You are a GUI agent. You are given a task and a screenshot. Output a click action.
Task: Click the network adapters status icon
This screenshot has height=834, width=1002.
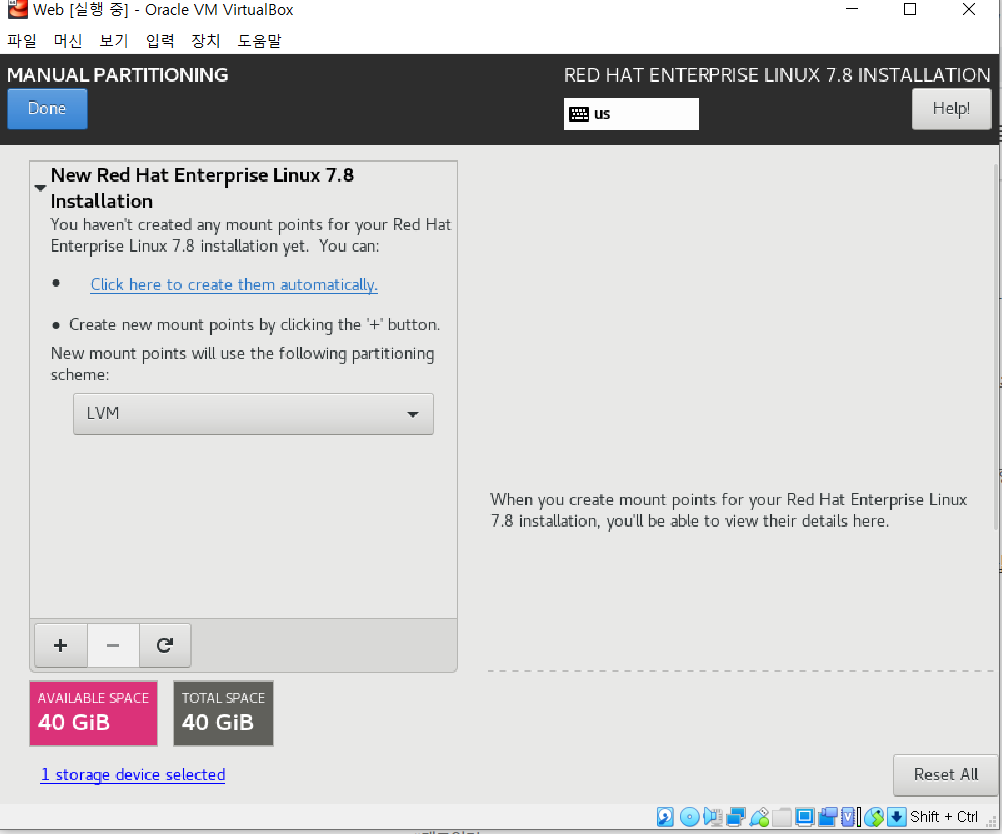pyautogui.click(x=736, y=817)
